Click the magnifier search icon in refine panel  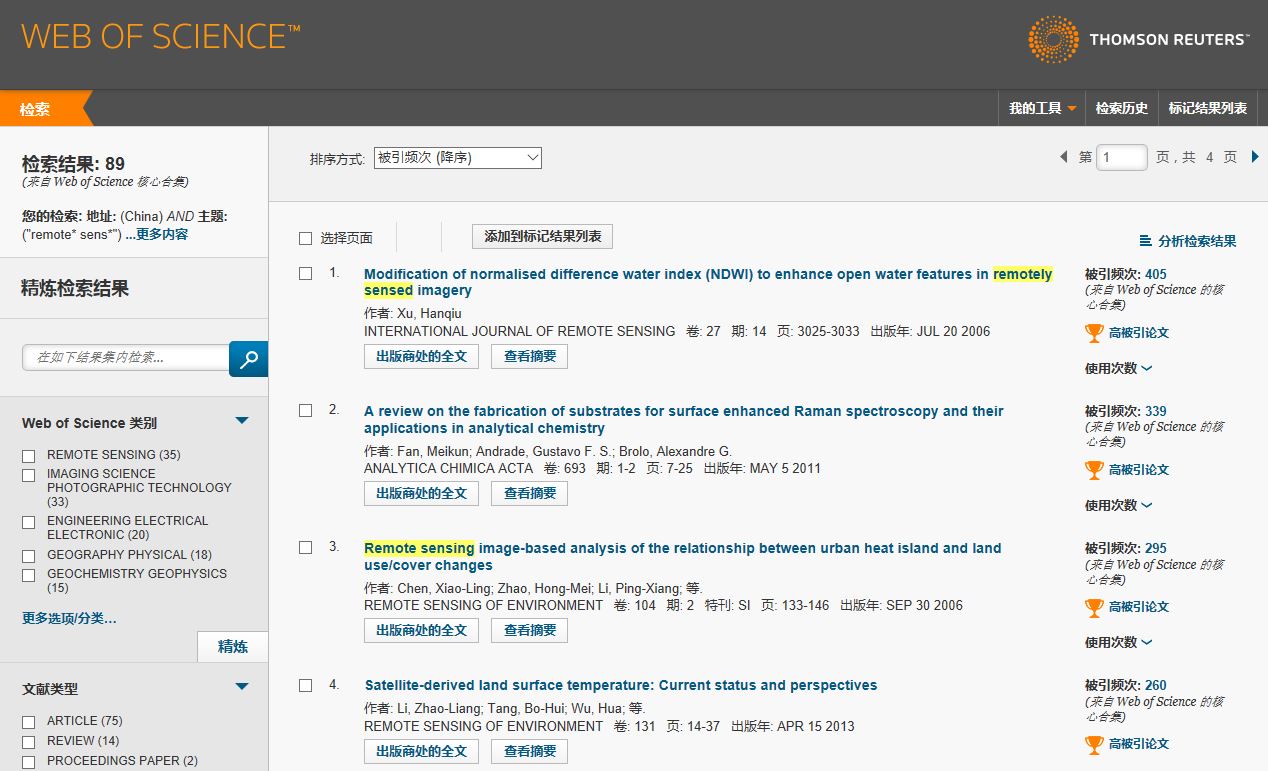click(x=248, y=358)
